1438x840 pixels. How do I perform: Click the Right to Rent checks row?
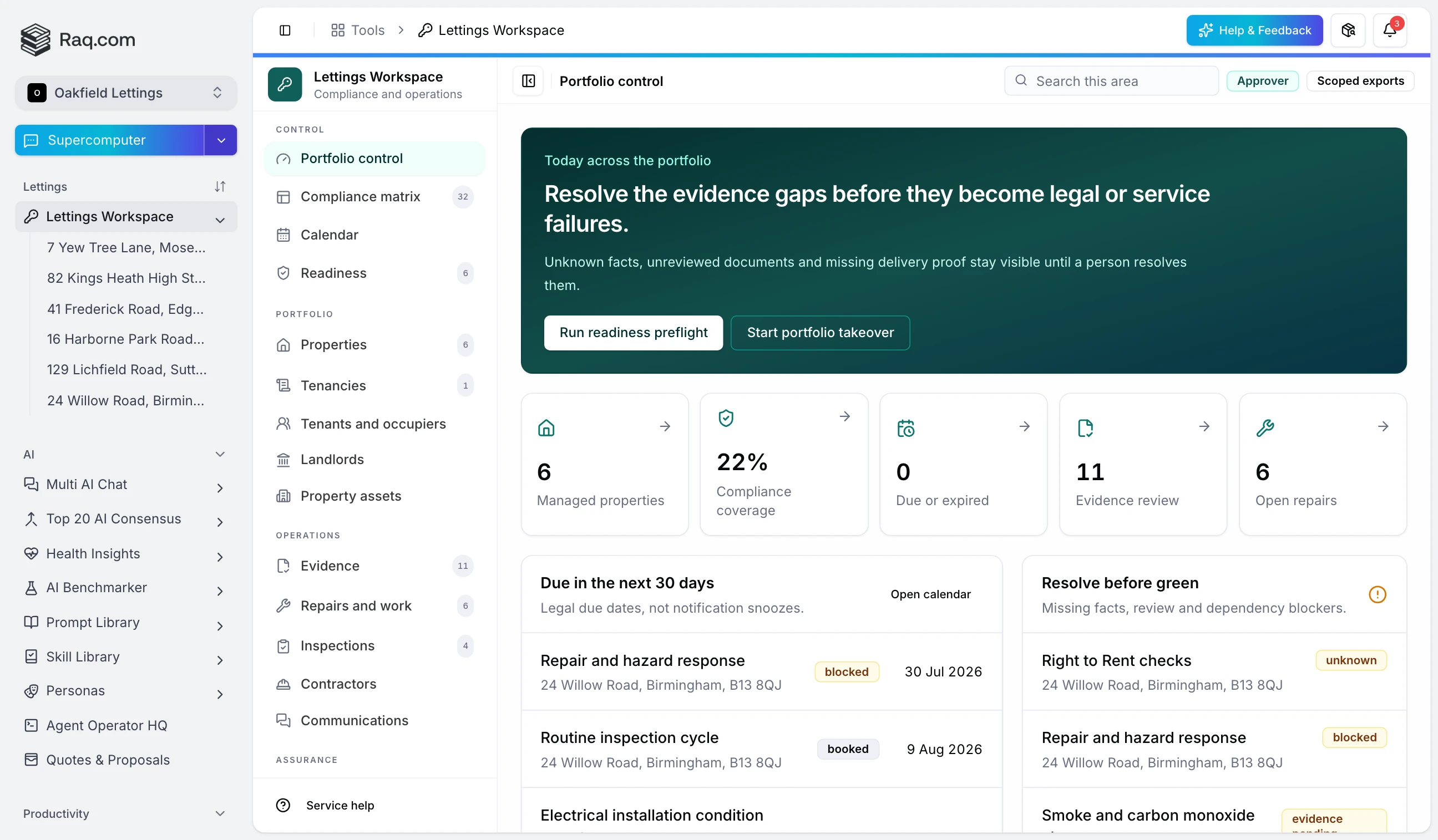1214,672
